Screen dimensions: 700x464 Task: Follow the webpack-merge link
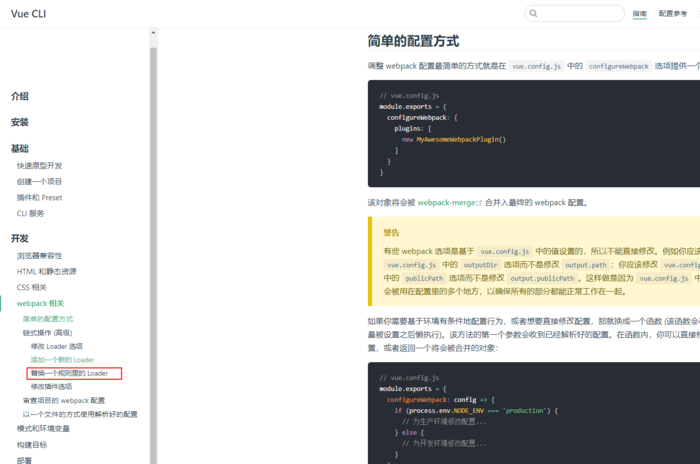[446, 203]
